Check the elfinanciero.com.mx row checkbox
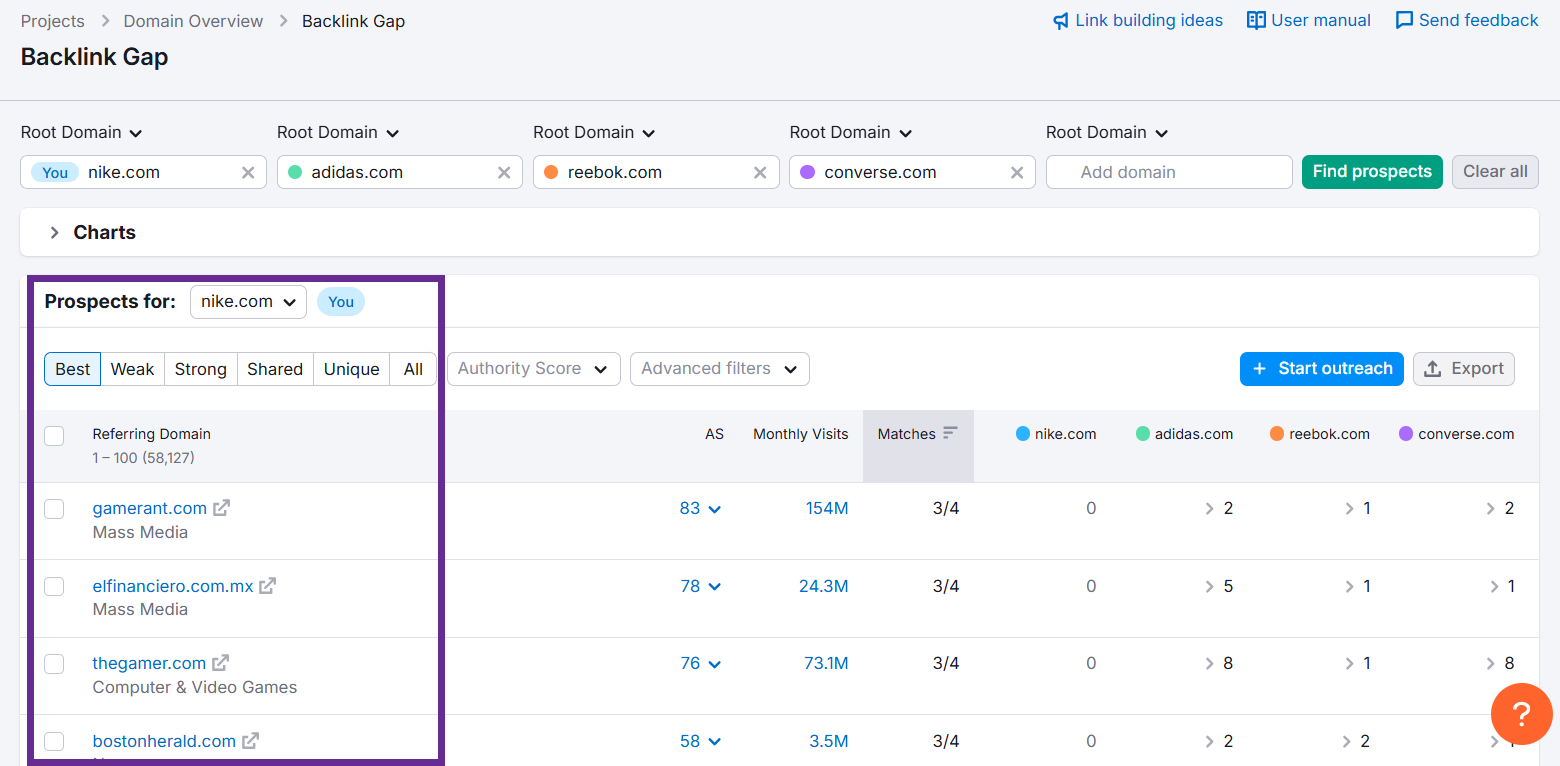The height and width of the screenshot is (766, 1560). tap(54, 586)
